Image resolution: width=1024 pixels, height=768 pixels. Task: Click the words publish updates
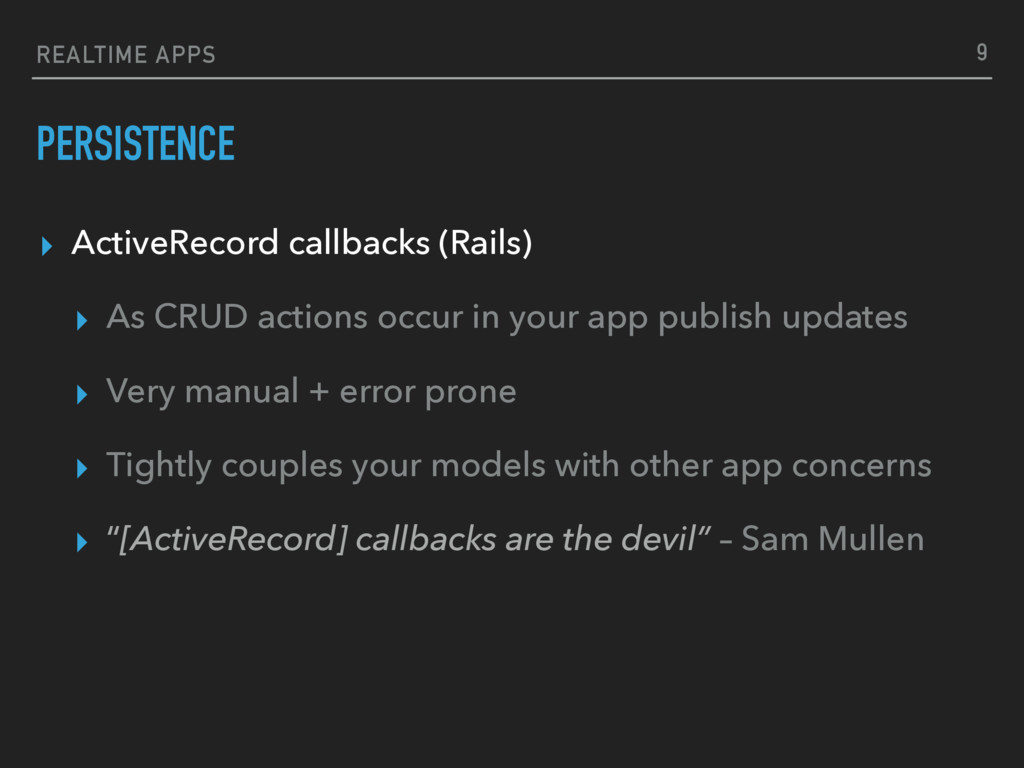782,317
